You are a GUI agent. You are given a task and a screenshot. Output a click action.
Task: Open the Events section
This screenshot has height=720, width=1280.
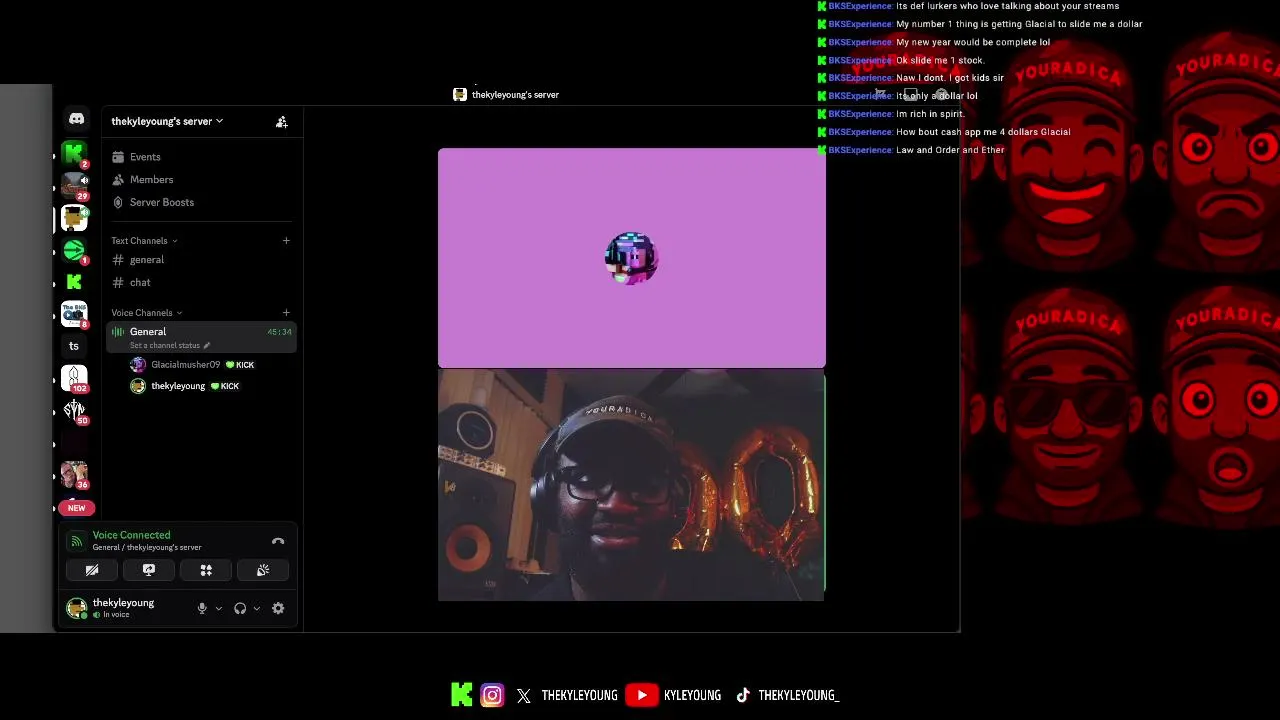tap(145, 157)
